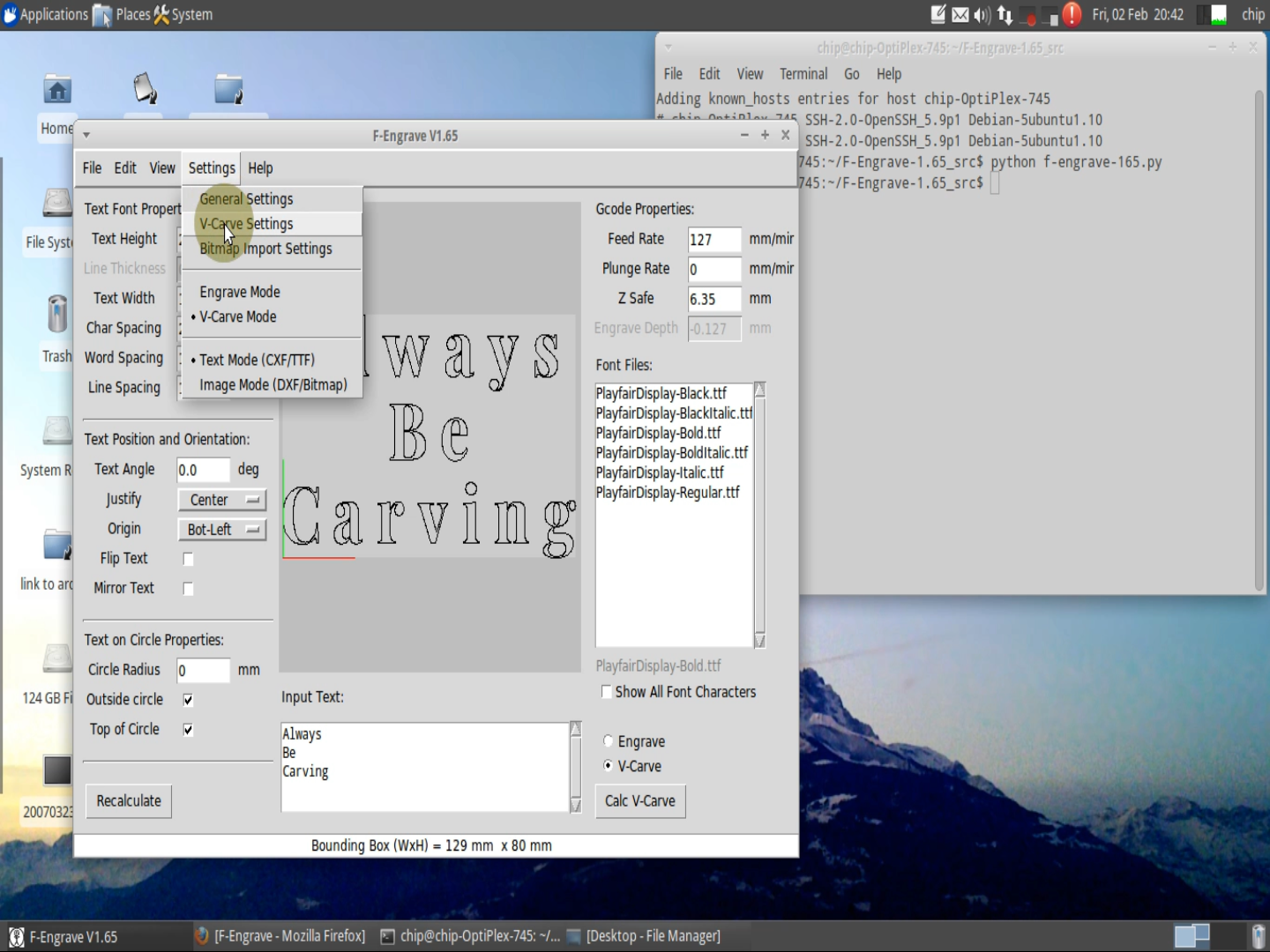Open the File Manager from the taskbar
The height and width of the screenshot is (952, 1270).
[653, 935]
